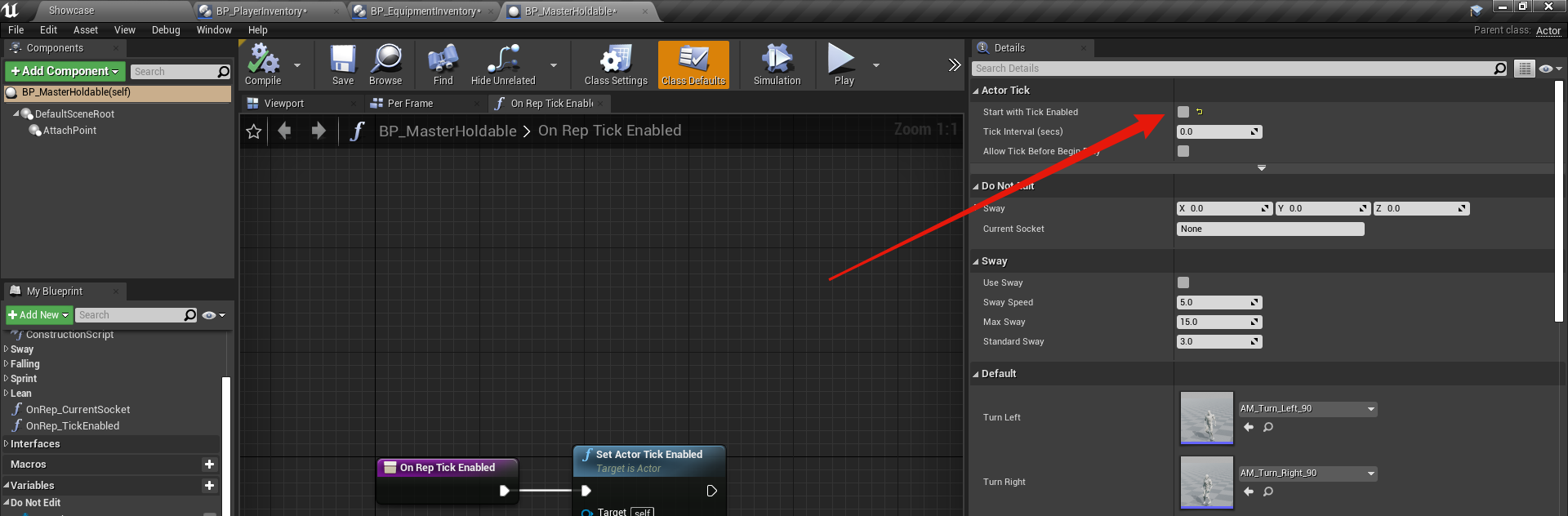Open Details view options eye menu
This screenshot has height=516, width=1568.
(1549, 69)
